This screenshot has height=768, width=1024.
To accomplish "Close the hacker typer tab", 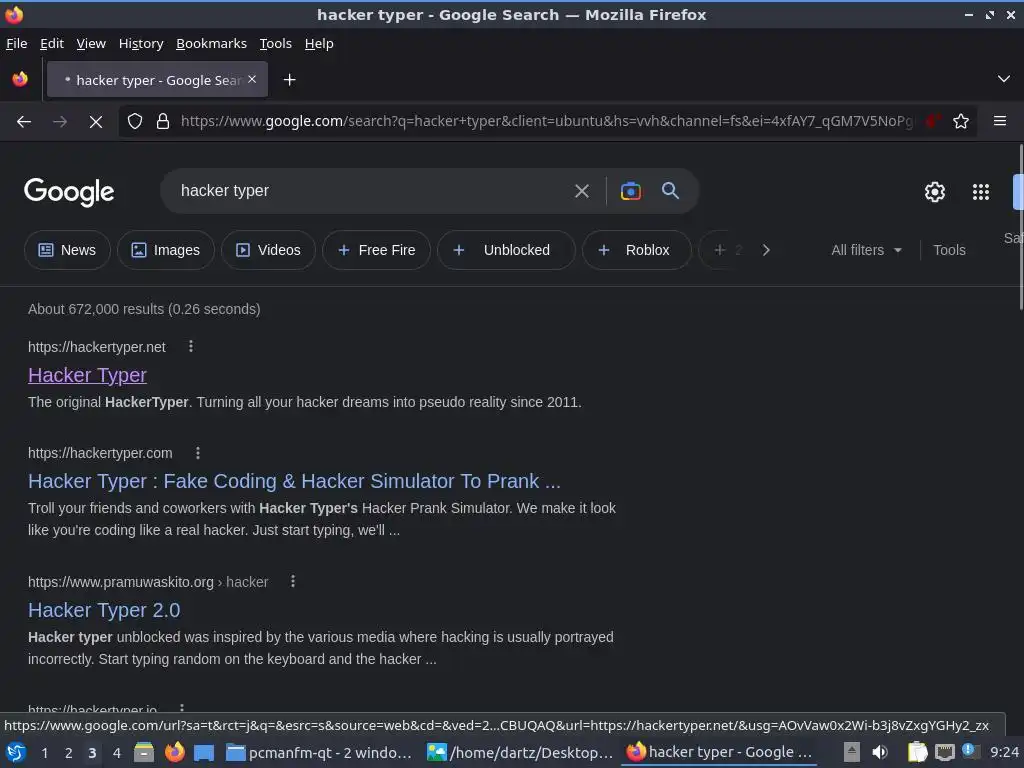I will click(x=252, y=79).
